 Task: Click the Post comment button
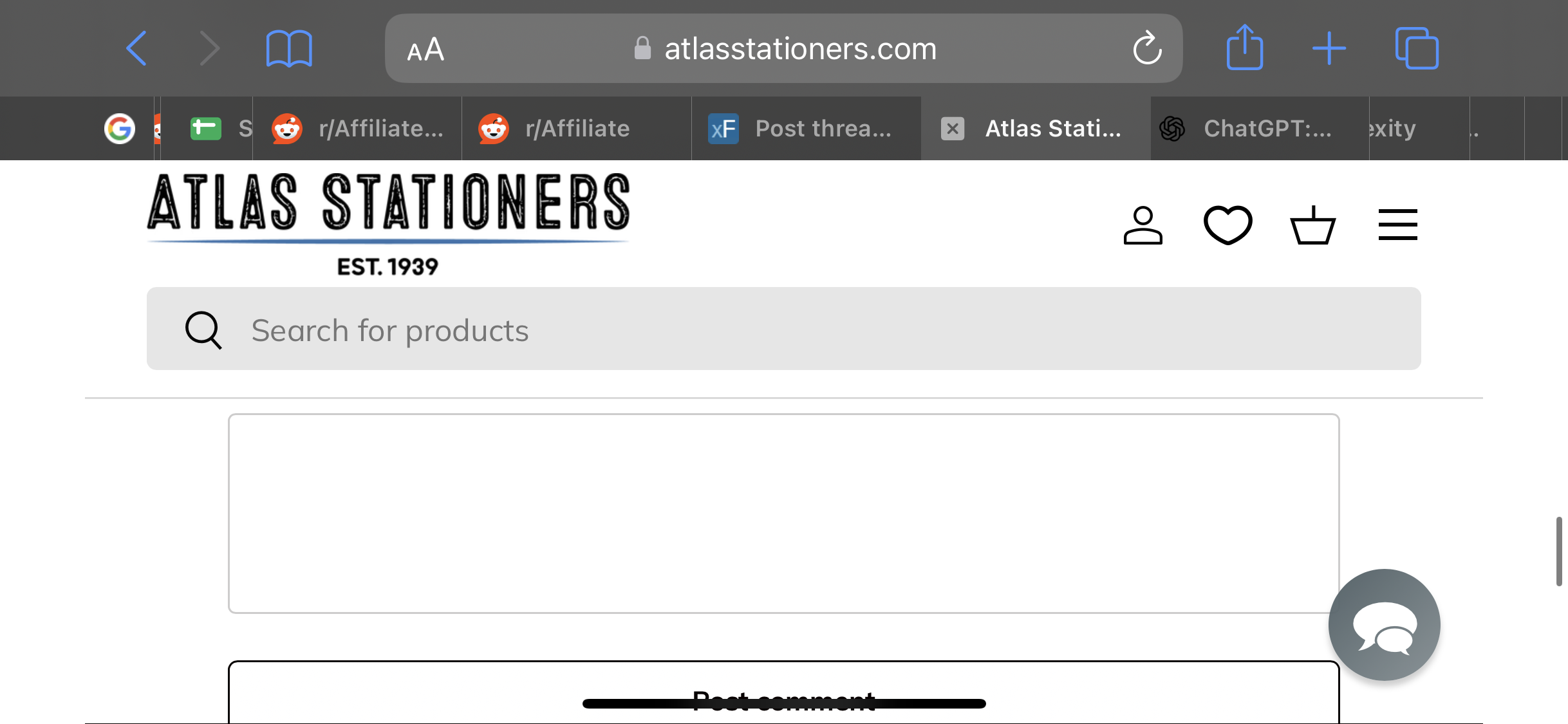pos(783,693)
